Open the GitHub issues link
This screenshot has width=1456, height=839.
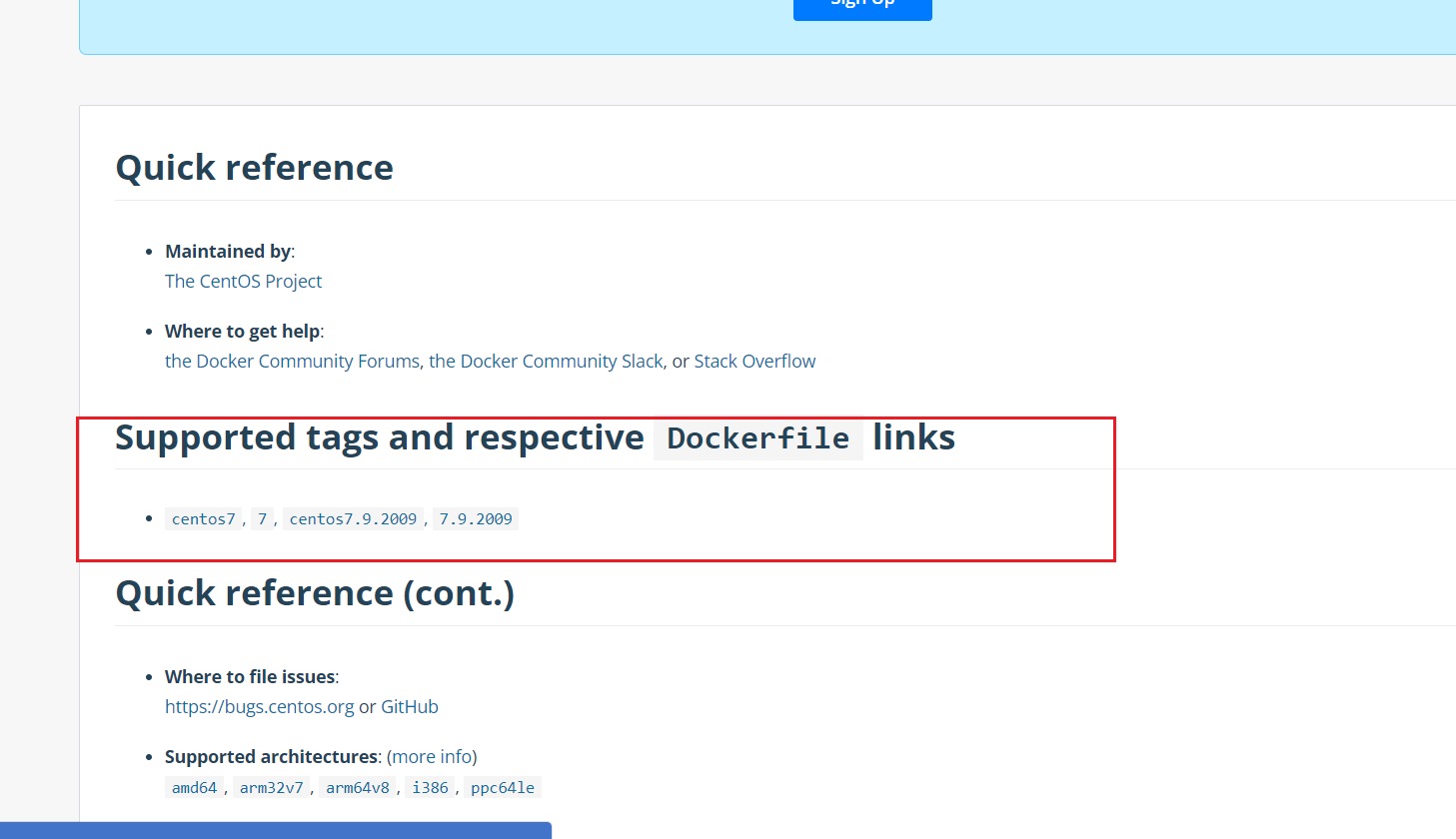coord(410,707)
